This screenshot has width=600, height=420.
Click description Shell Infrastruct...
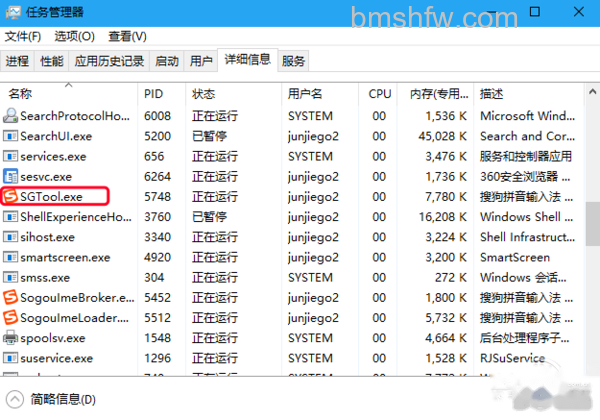pos(528,237)
